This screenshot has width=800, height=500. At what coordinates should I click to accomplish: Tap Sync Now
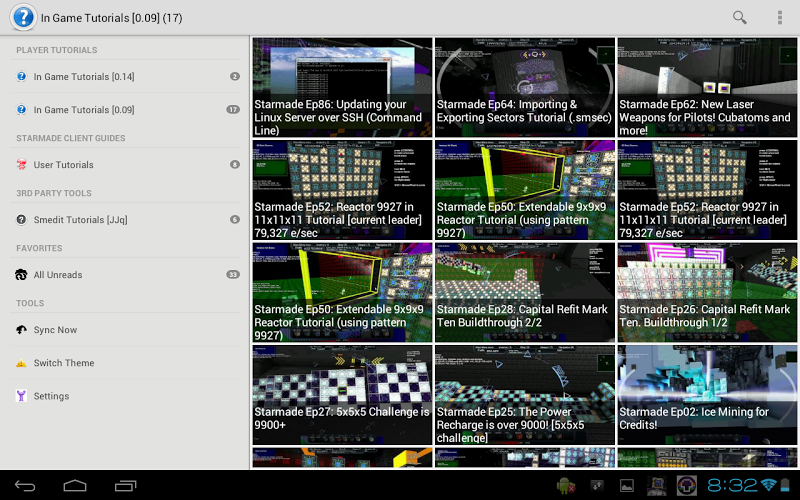click(125, 330)
